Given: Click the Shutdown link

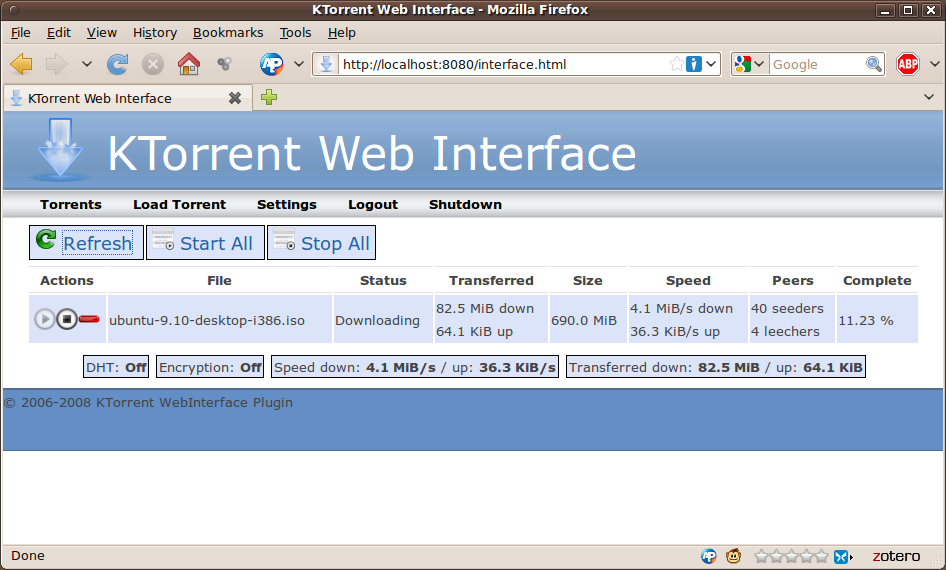Looking at the screenshot, I should [465, 204].
